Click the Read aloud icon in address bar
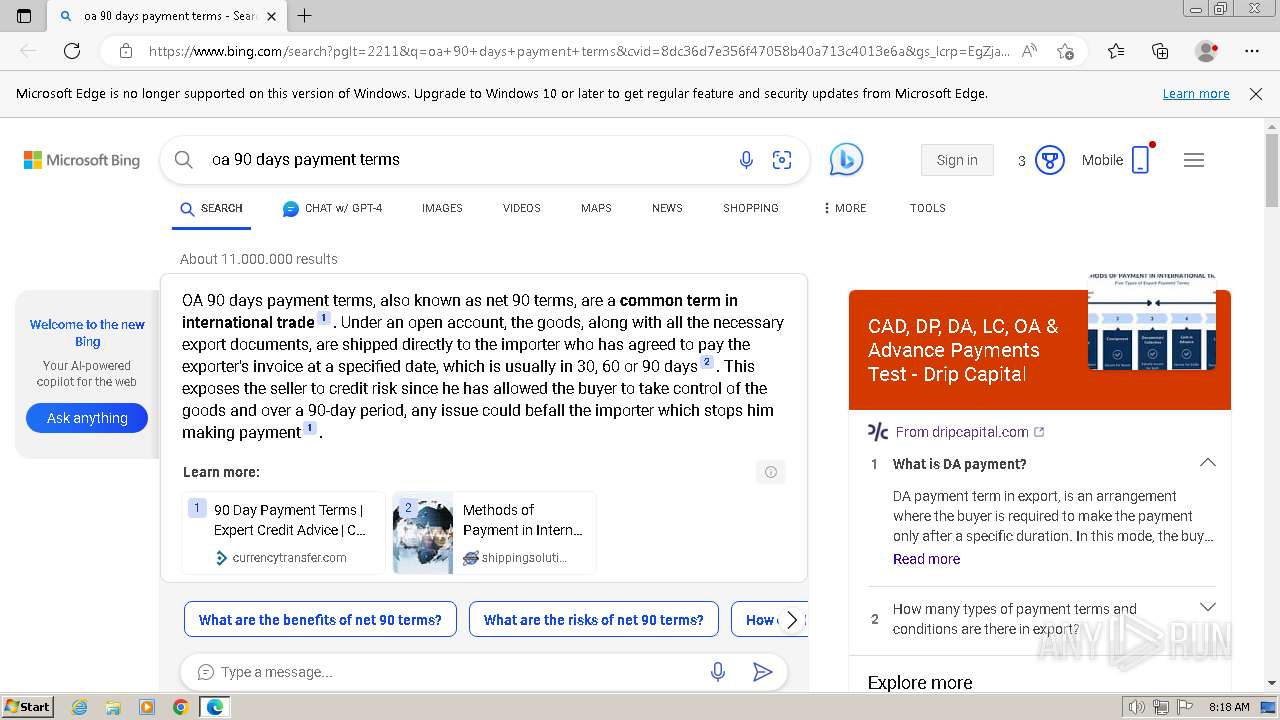Viewport: 1280px width, 720px height. [x=1029, y=51]
